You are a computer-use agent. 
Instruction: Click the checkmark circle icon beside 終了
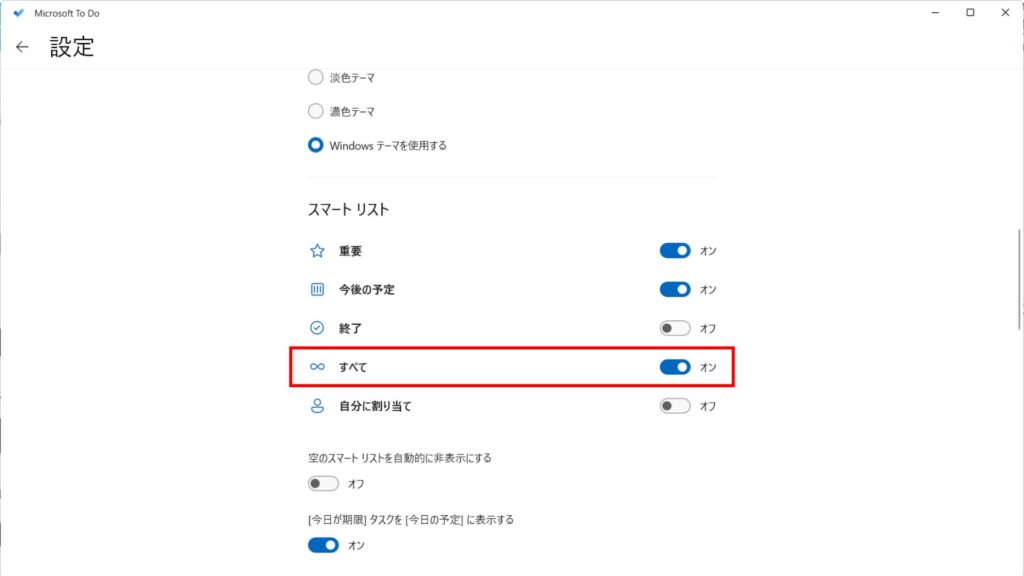pos(317,328)
